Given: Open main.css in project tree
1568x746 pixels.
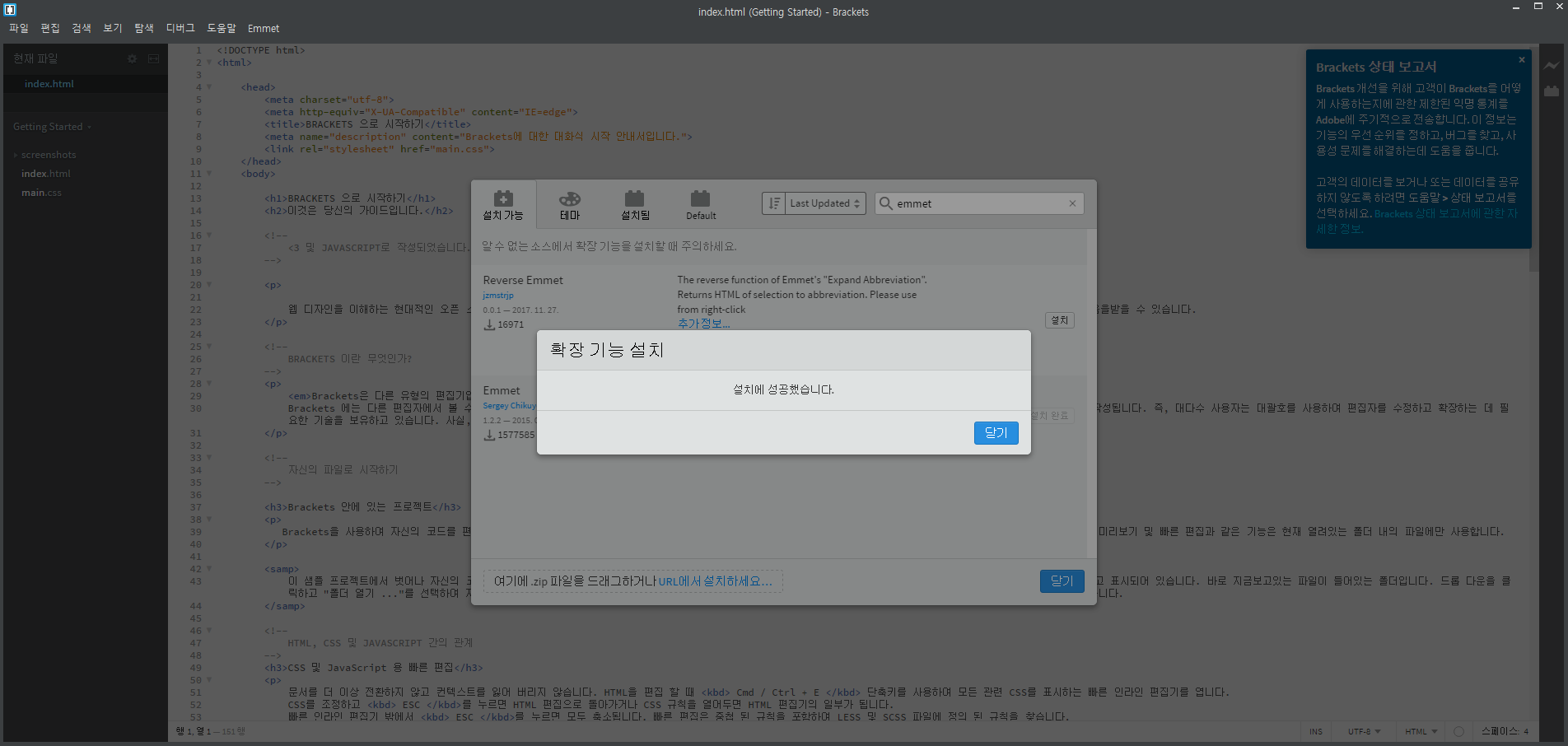Looking at the screenshot, I should click(x=41, y=193).
